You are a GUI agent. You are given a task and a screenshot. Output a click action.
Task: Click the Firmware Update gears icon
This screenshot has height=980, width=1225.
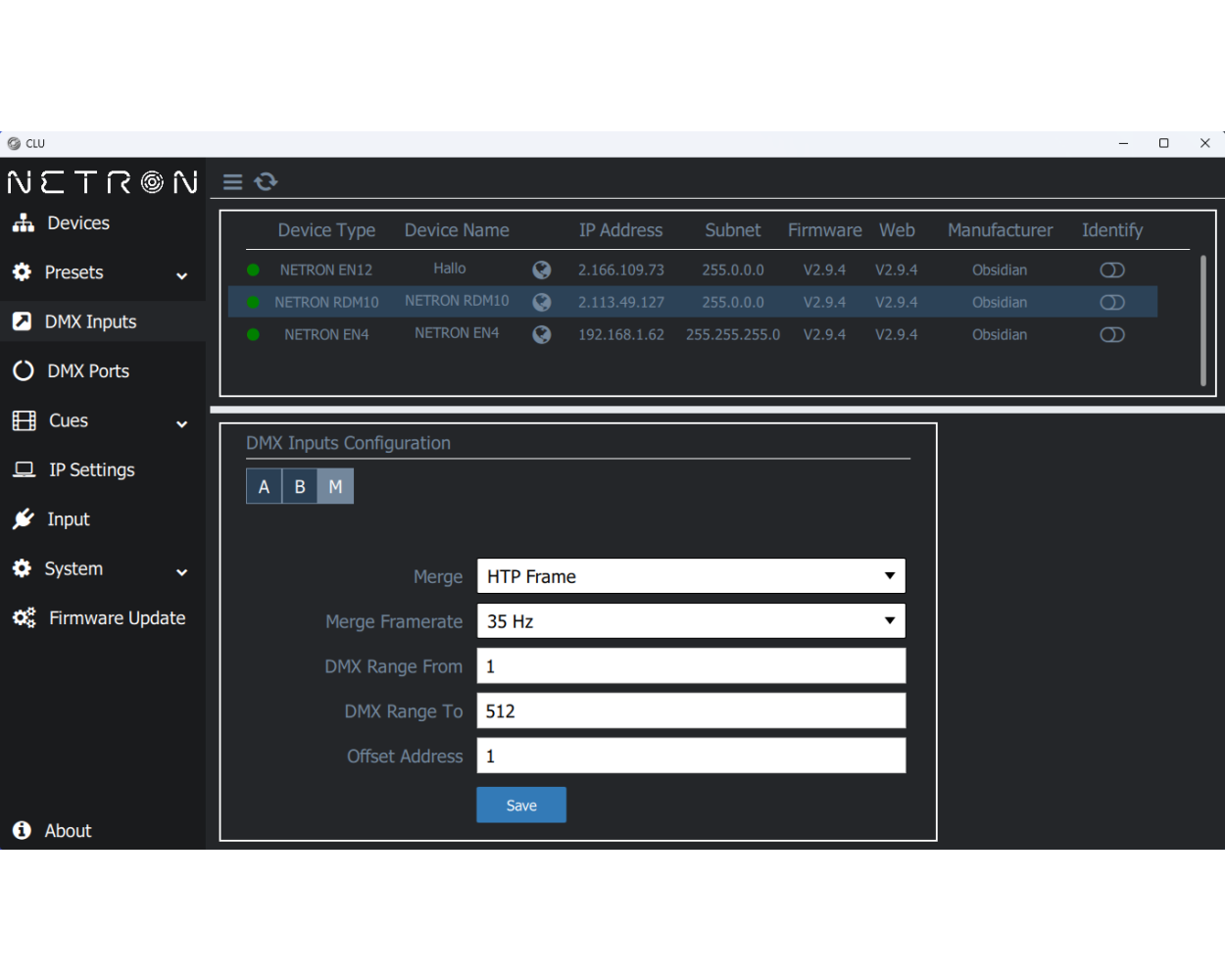coord(24,617)
